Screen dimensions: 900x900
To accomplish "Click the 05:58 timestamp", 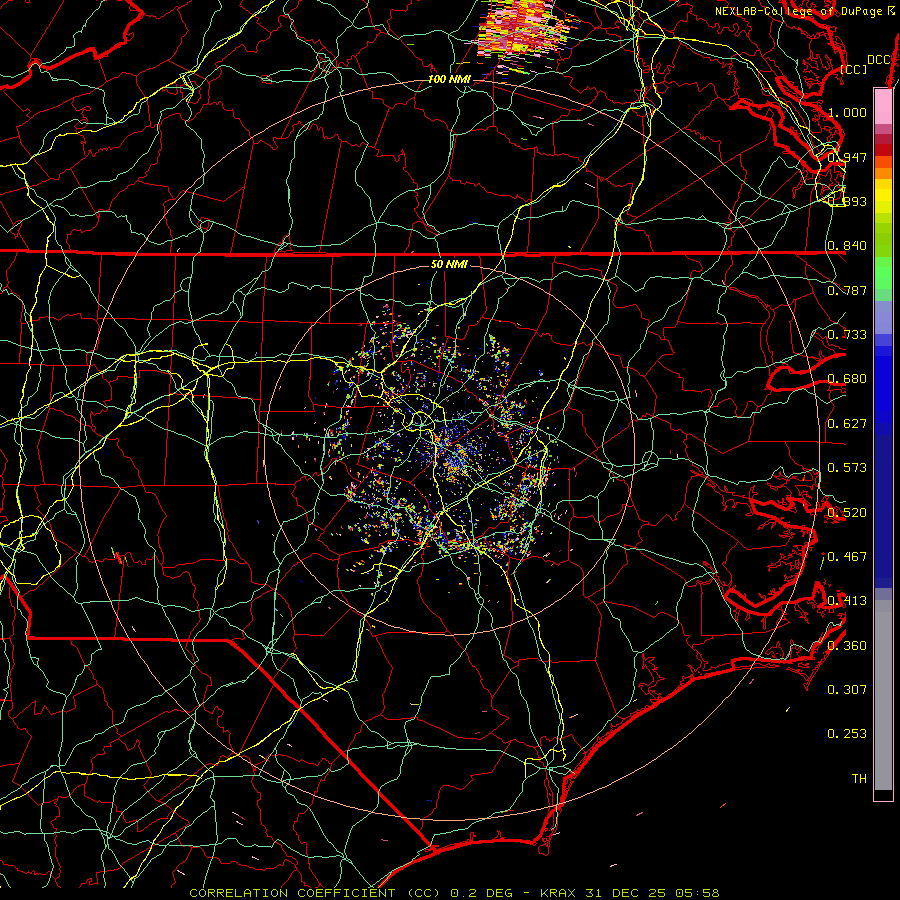I will [x=697, y=893].
